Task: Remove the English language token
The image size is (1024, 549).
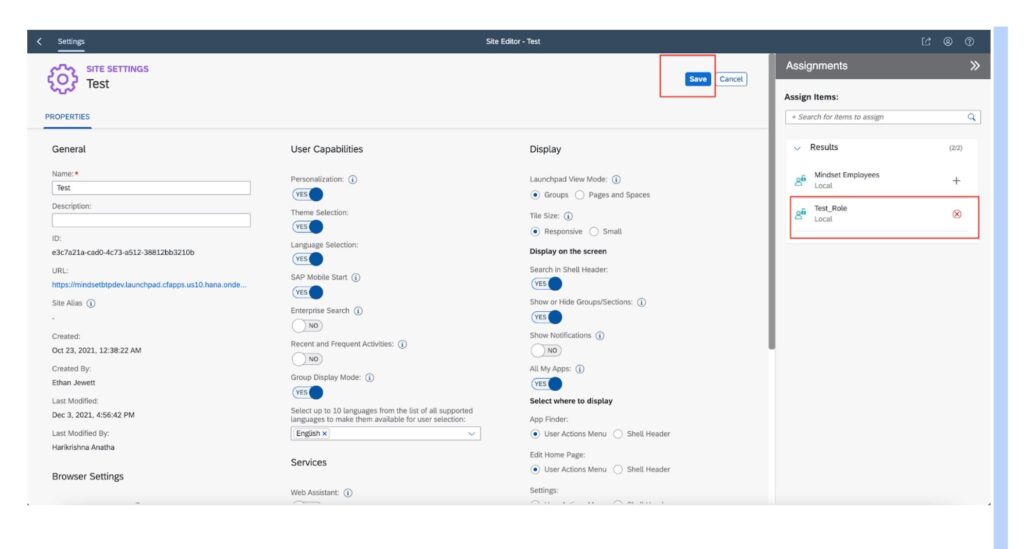Action: point(325,433)
